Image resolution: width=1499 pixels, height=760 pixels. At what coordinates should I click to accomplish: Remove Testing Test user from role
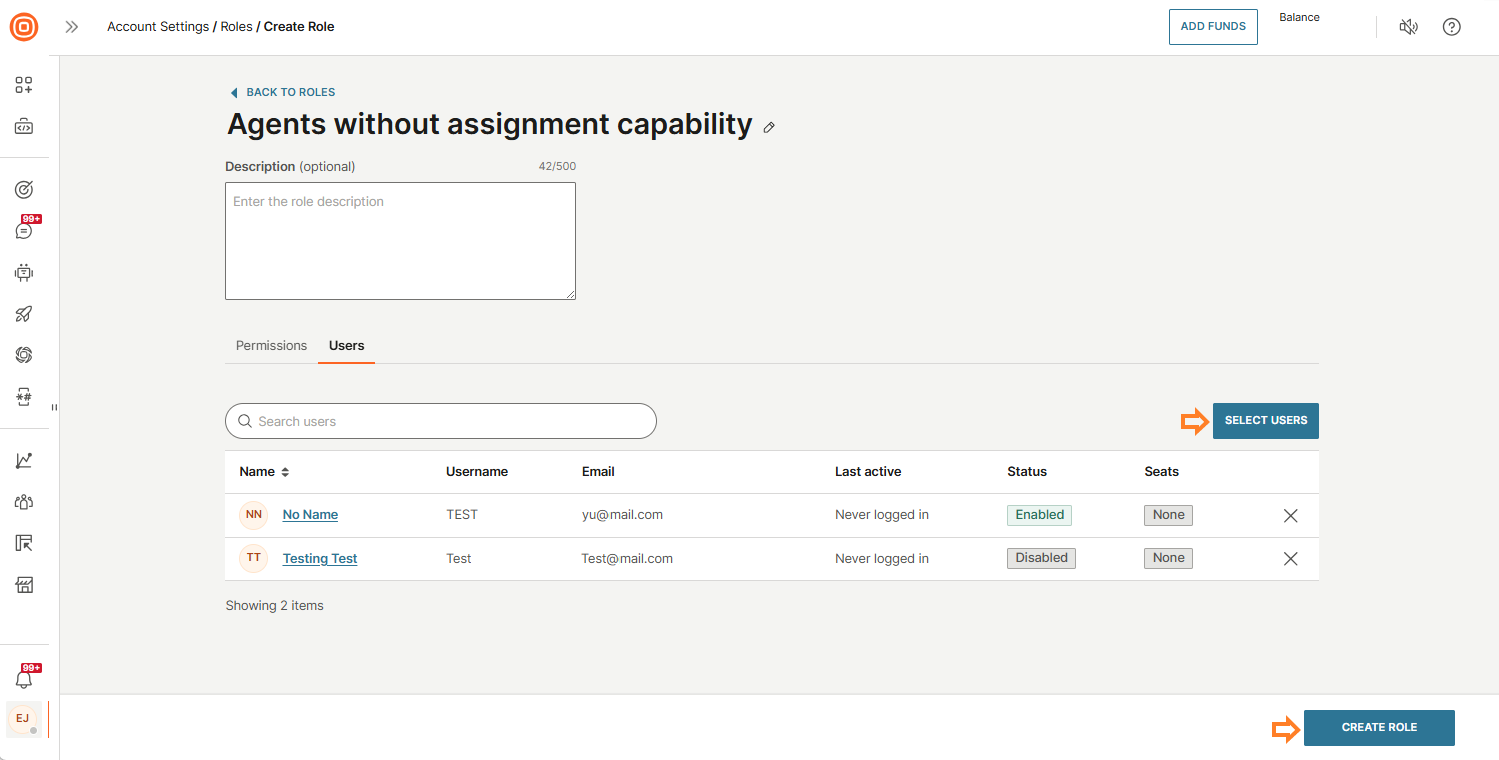(x=1290, y=559)
